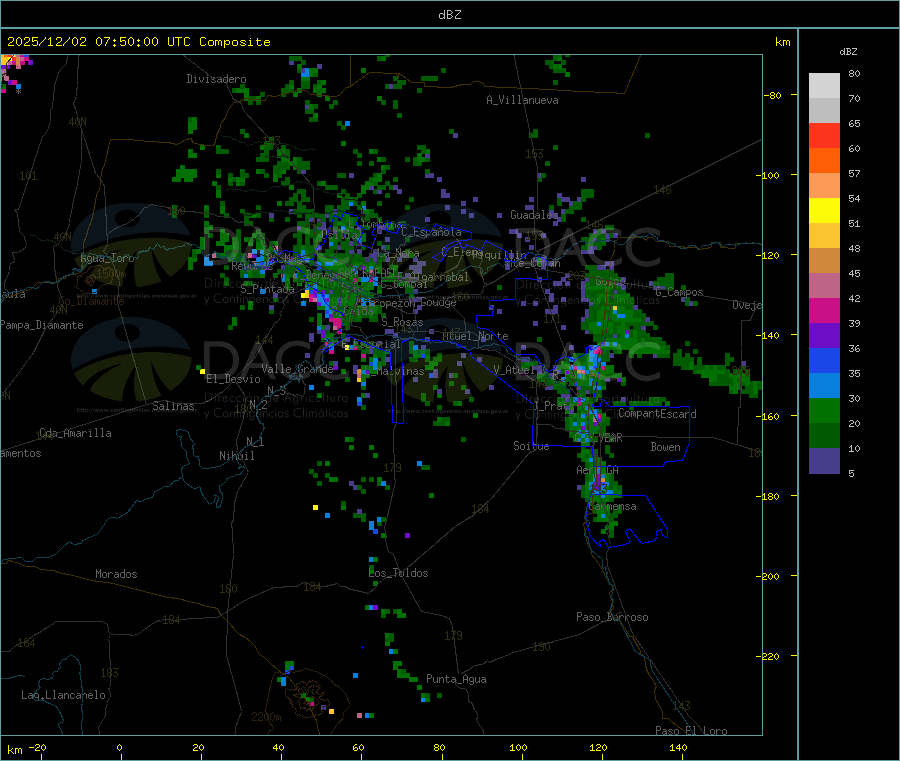This screenshot has width=900, height=761.
Task: Click the '100' tick on bottom axis
Action: click(518, 747)
